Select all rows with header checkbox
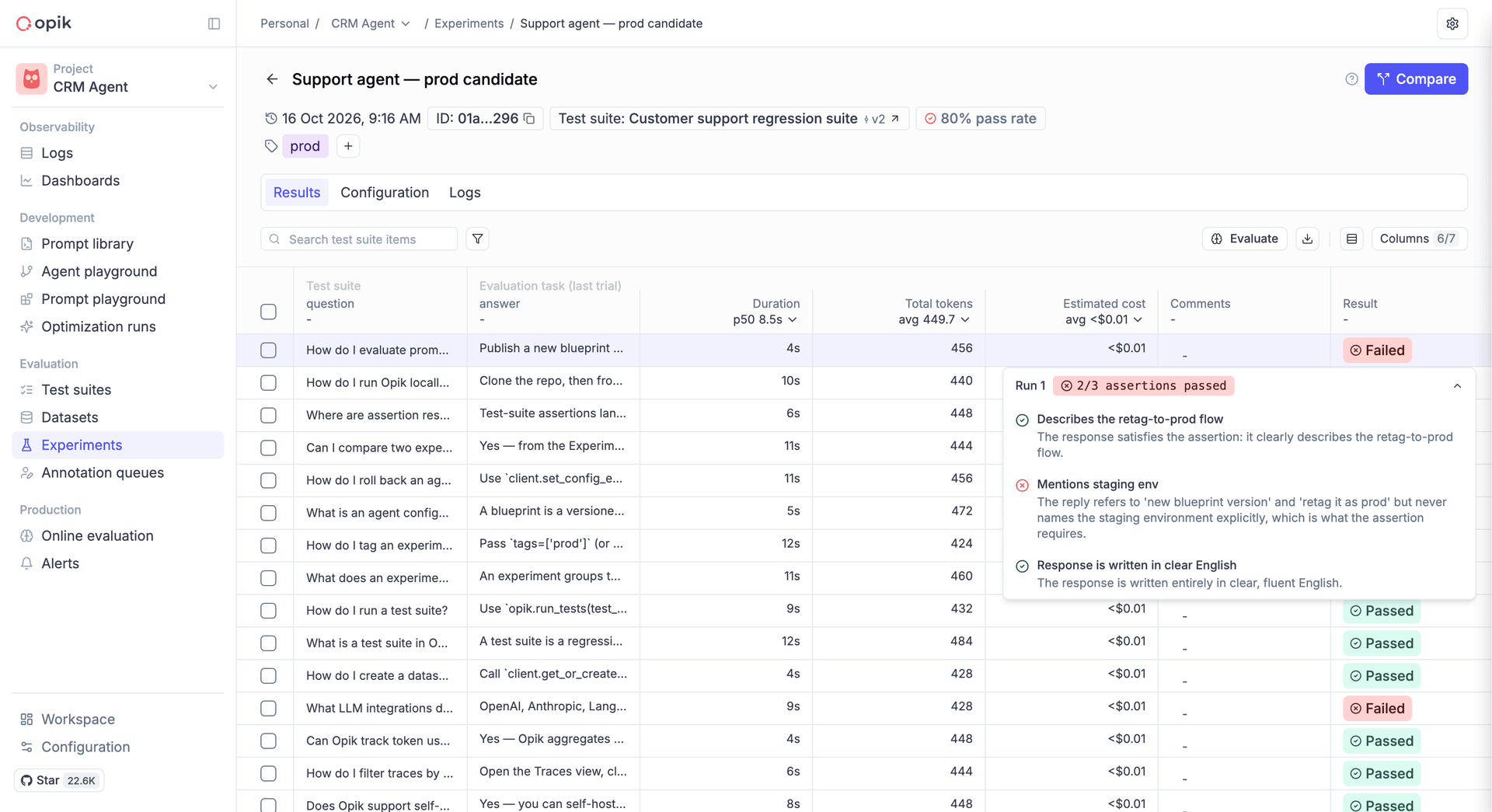Screen dimensions: 1492x812 point(268,312)
